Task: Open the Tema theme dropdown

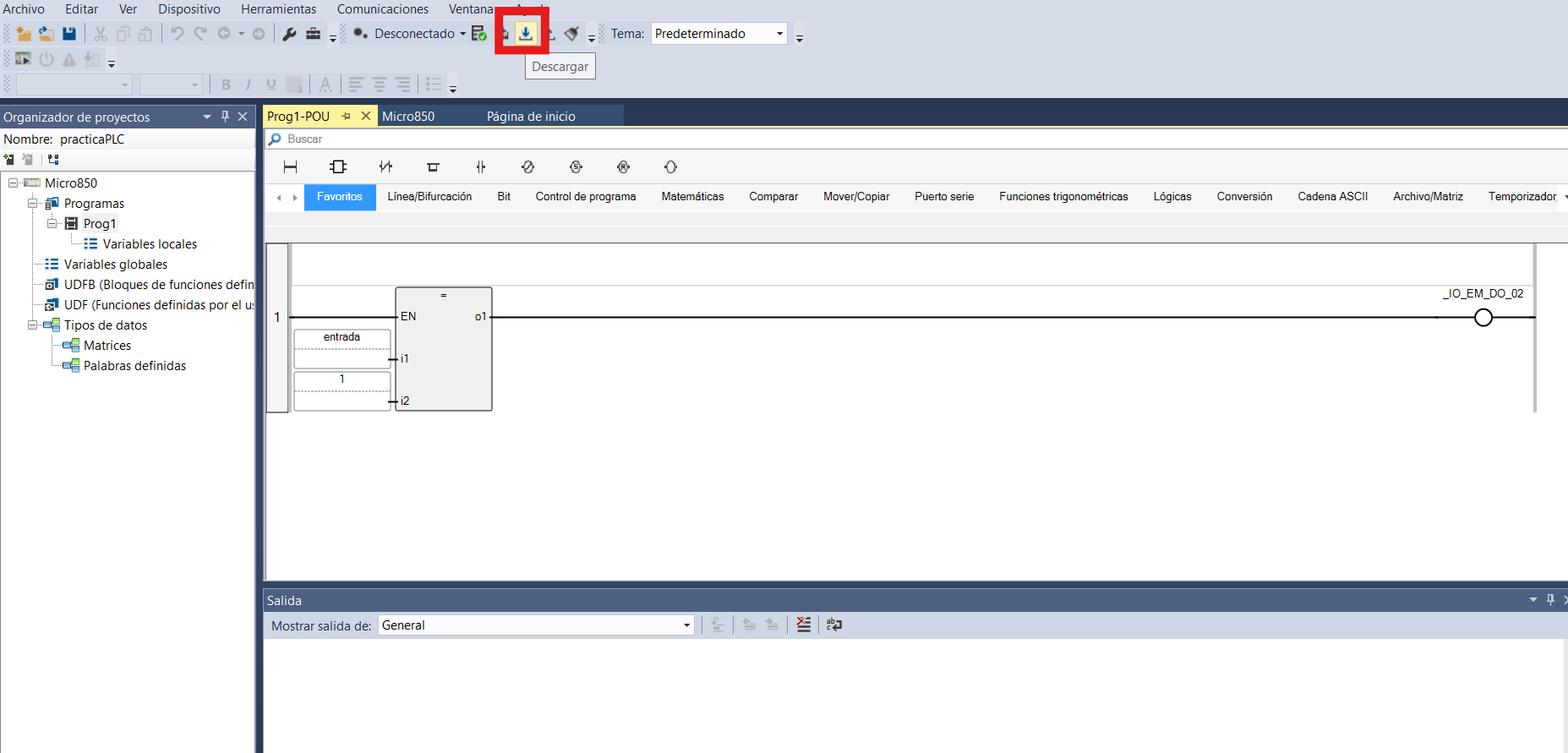Action: 779,34
